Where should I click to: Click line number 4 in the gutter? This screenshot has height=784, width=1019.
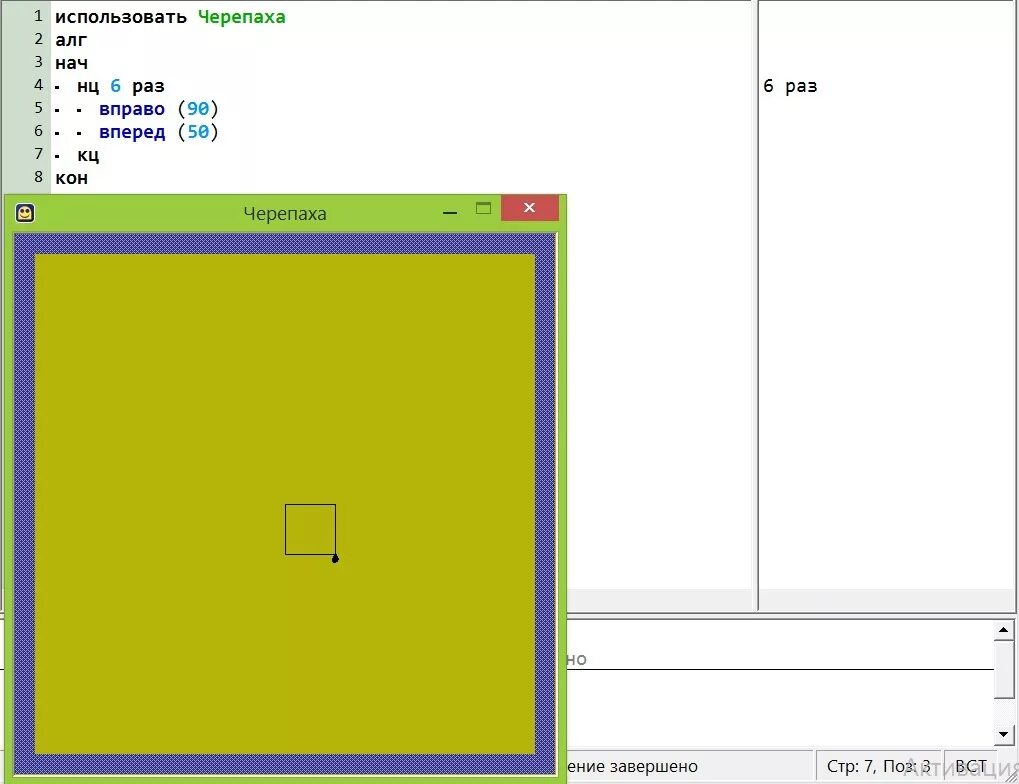pyautogui.click(x=38, y=85)
